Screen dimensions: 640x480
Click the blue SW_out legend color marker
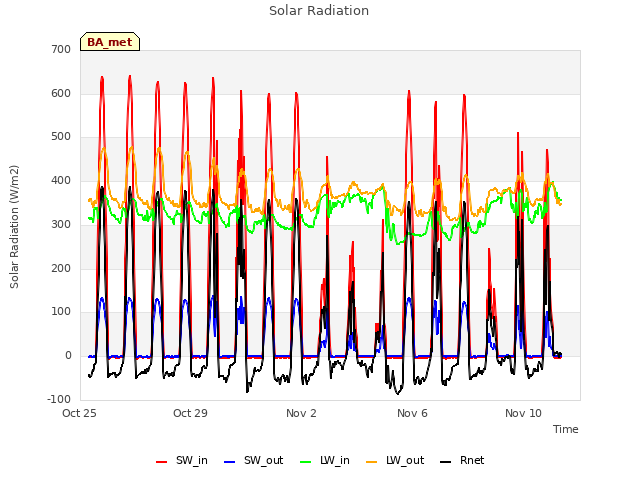230,462
